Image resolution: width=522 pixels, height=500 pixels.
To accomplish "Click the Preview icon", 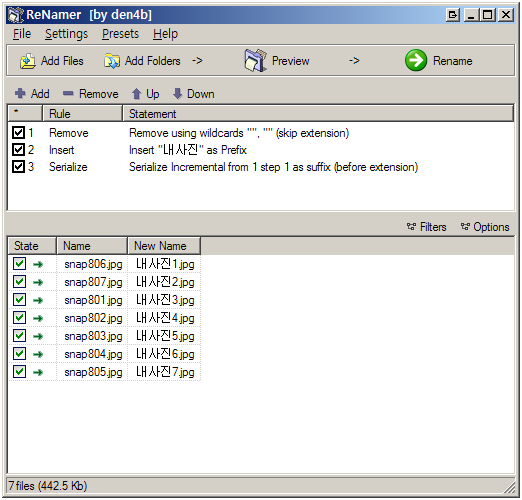I will tap(255, 61).
